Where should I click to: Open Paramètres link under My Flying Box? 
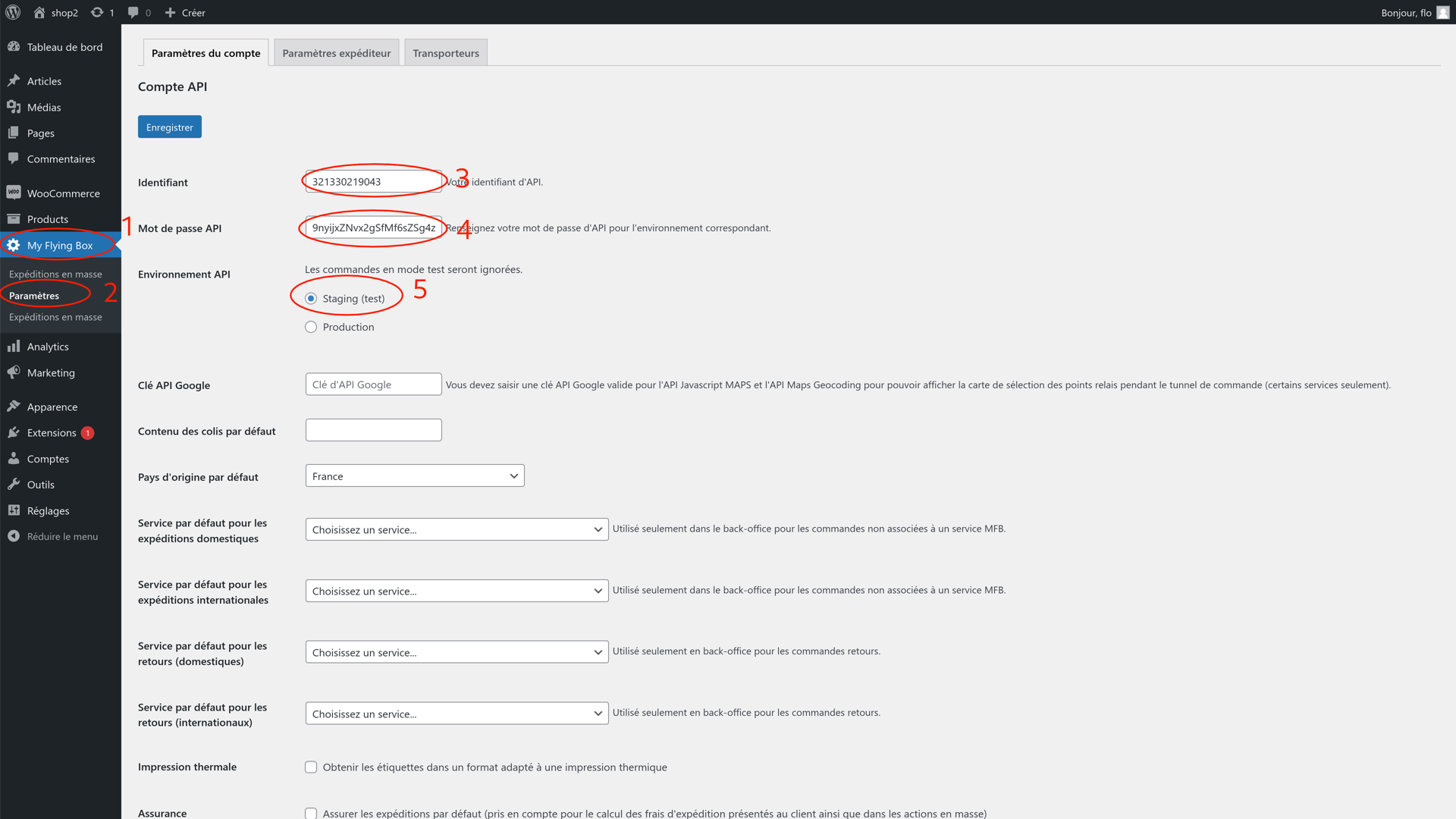34,296
